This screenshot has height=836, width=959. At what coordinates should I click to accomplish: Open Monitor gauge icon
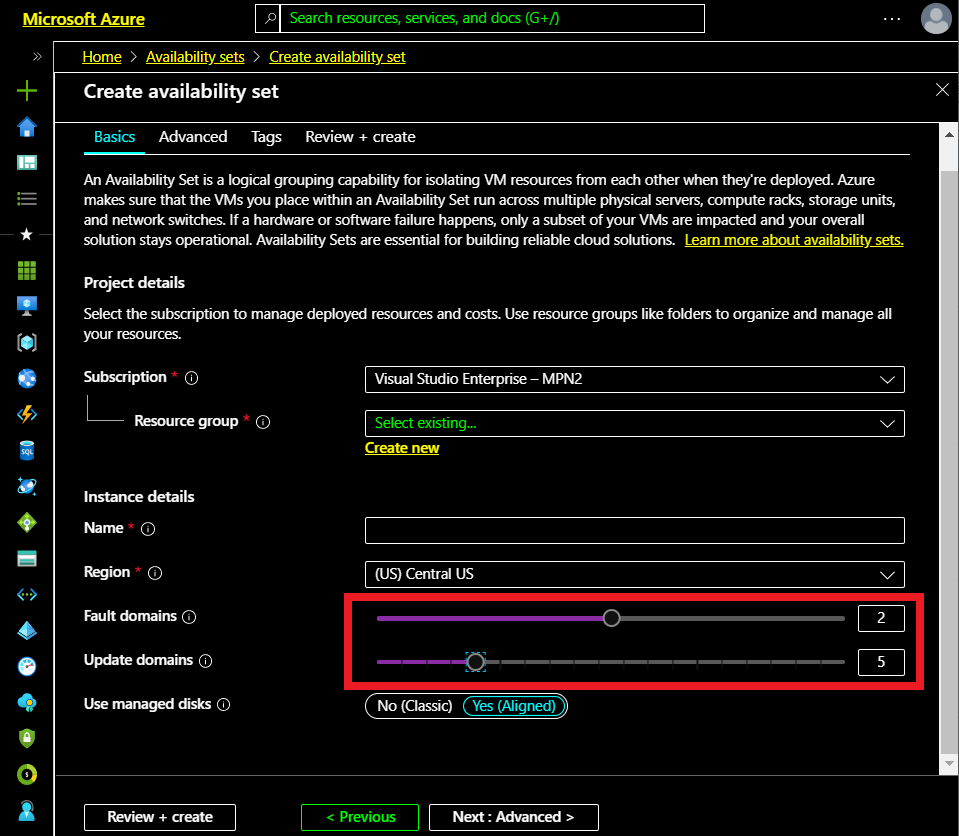[x=27, y=667]
